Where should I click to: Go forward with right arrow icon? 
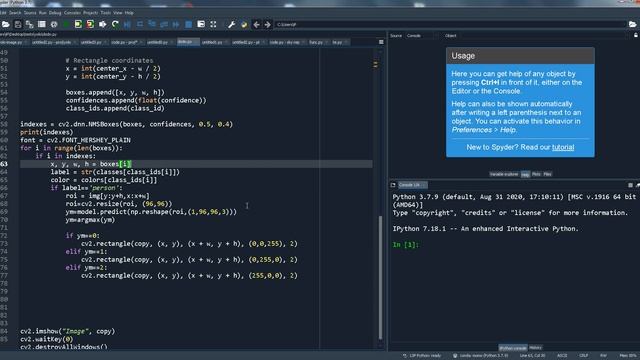pyautogui.click(x=267, y=24)
